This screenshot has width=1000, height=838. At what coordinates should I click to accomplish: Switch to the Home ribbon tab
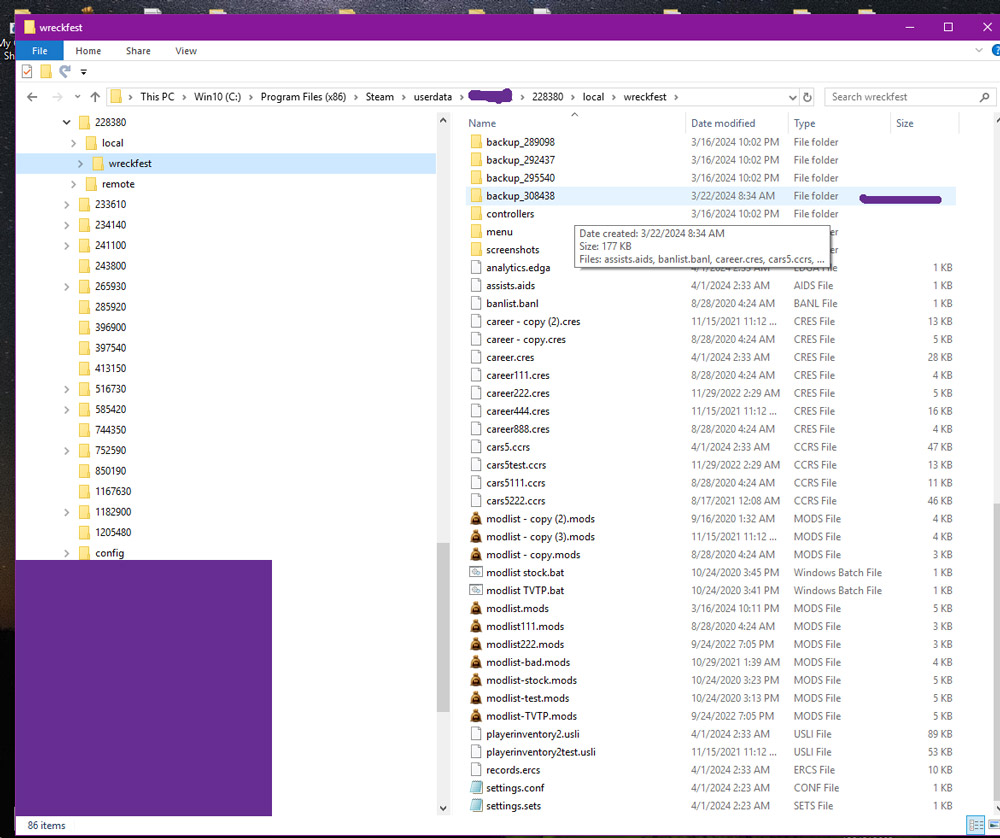pyautogui.click(x=88, y=51)
